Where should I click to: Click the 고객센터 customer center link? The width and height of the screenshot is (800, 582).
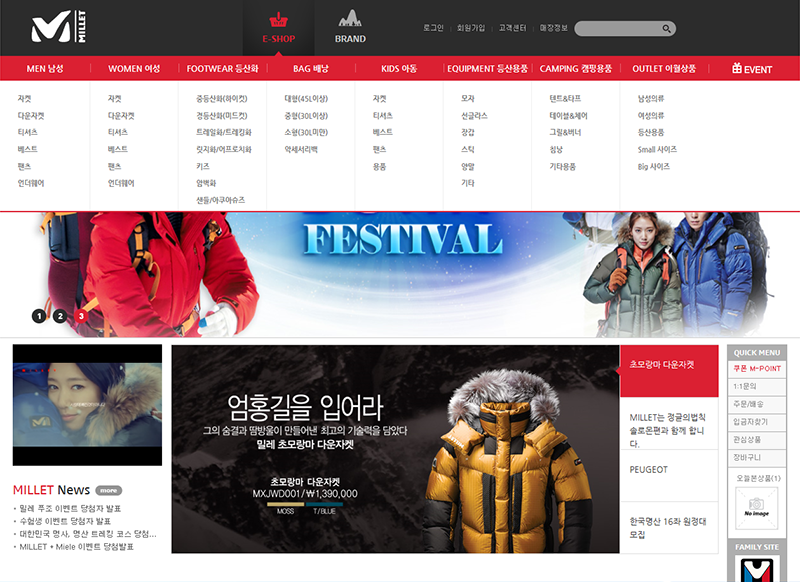click(x=512, y=28)
